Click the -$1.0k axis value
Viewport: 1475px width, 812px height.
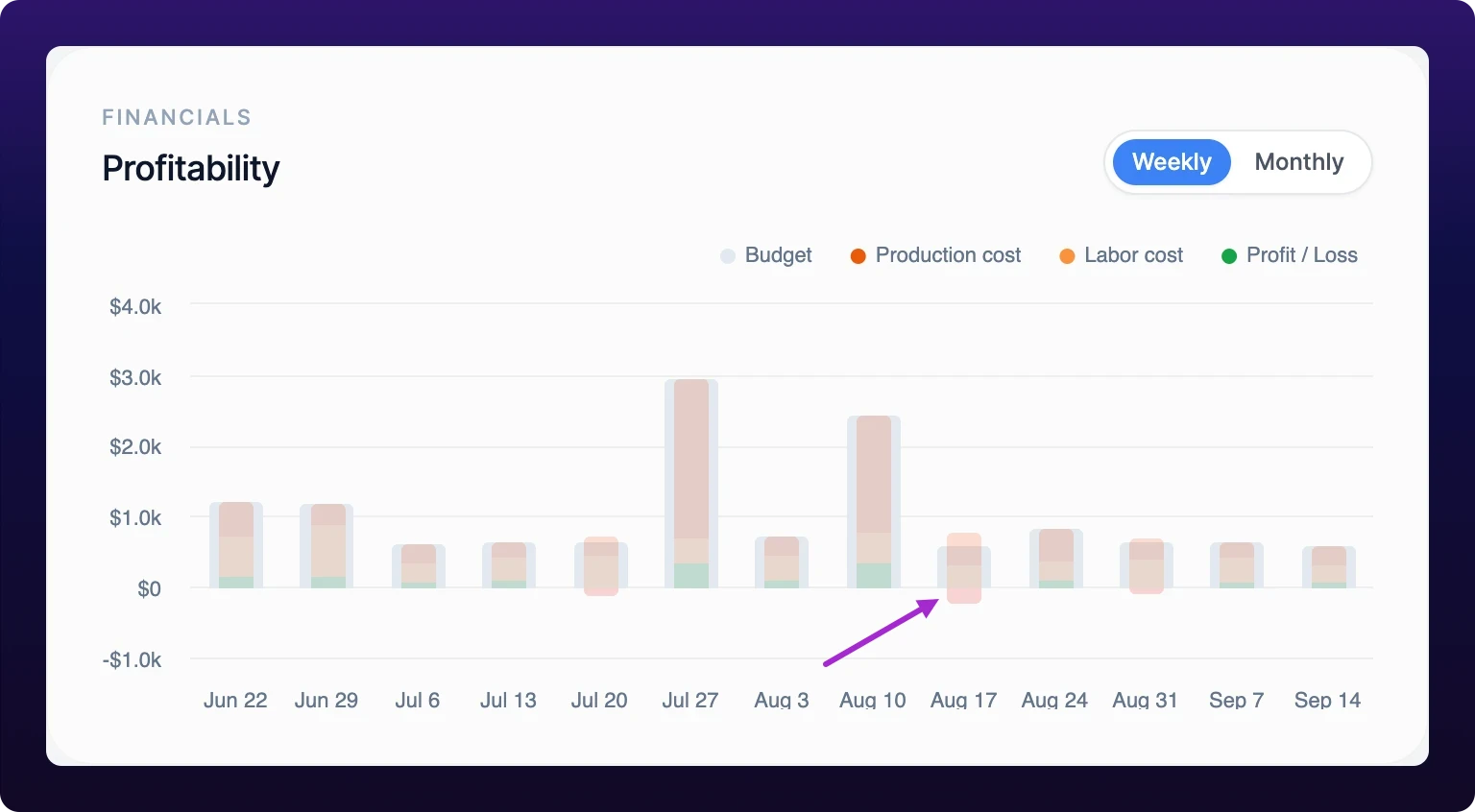click(133, 660)
